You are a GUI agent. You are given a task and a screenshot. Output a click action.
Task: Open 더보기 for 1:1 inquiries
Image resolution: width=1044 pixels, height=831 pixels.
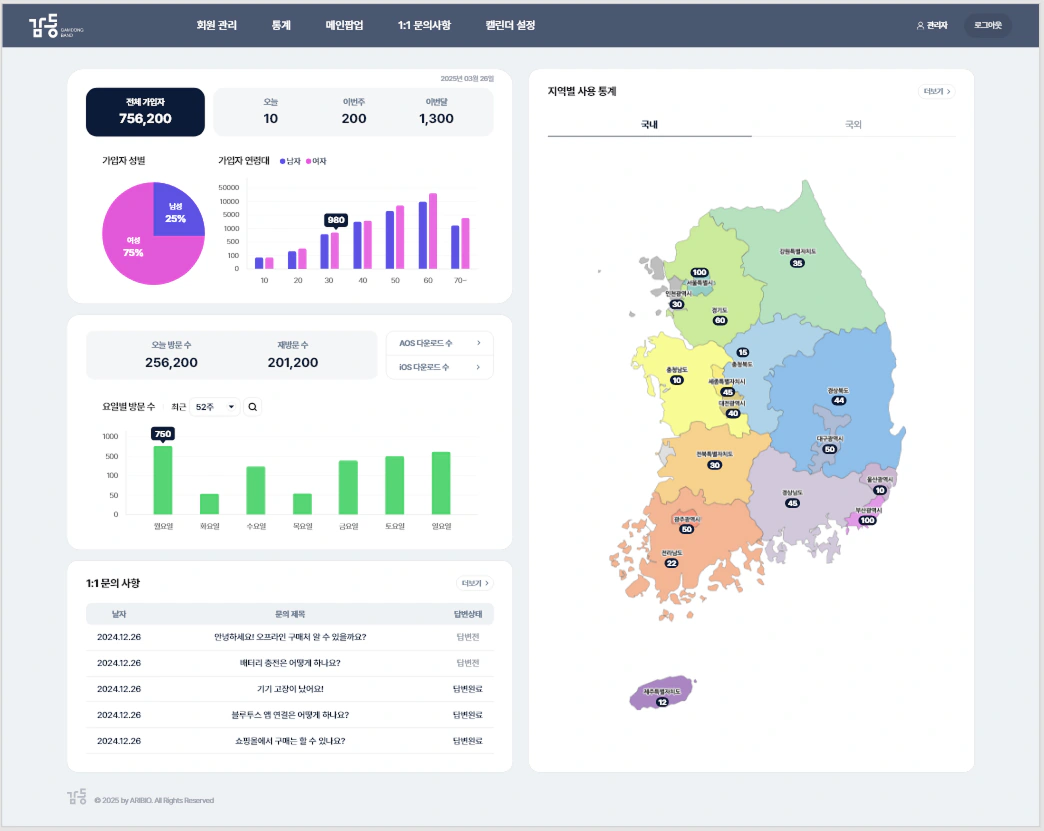tap(475, 583)
